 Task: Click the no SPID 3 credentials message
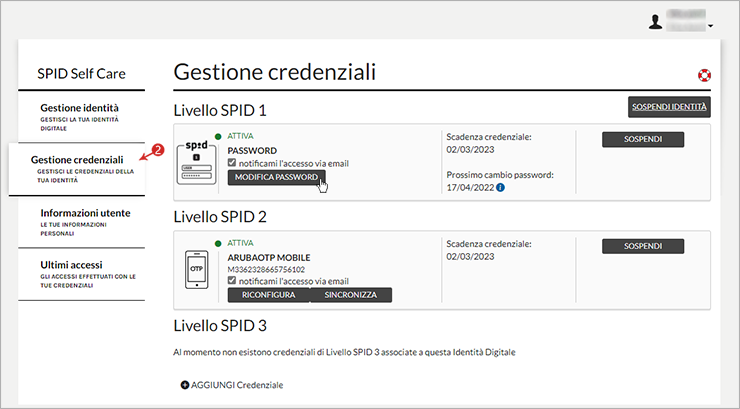[344, 352]
